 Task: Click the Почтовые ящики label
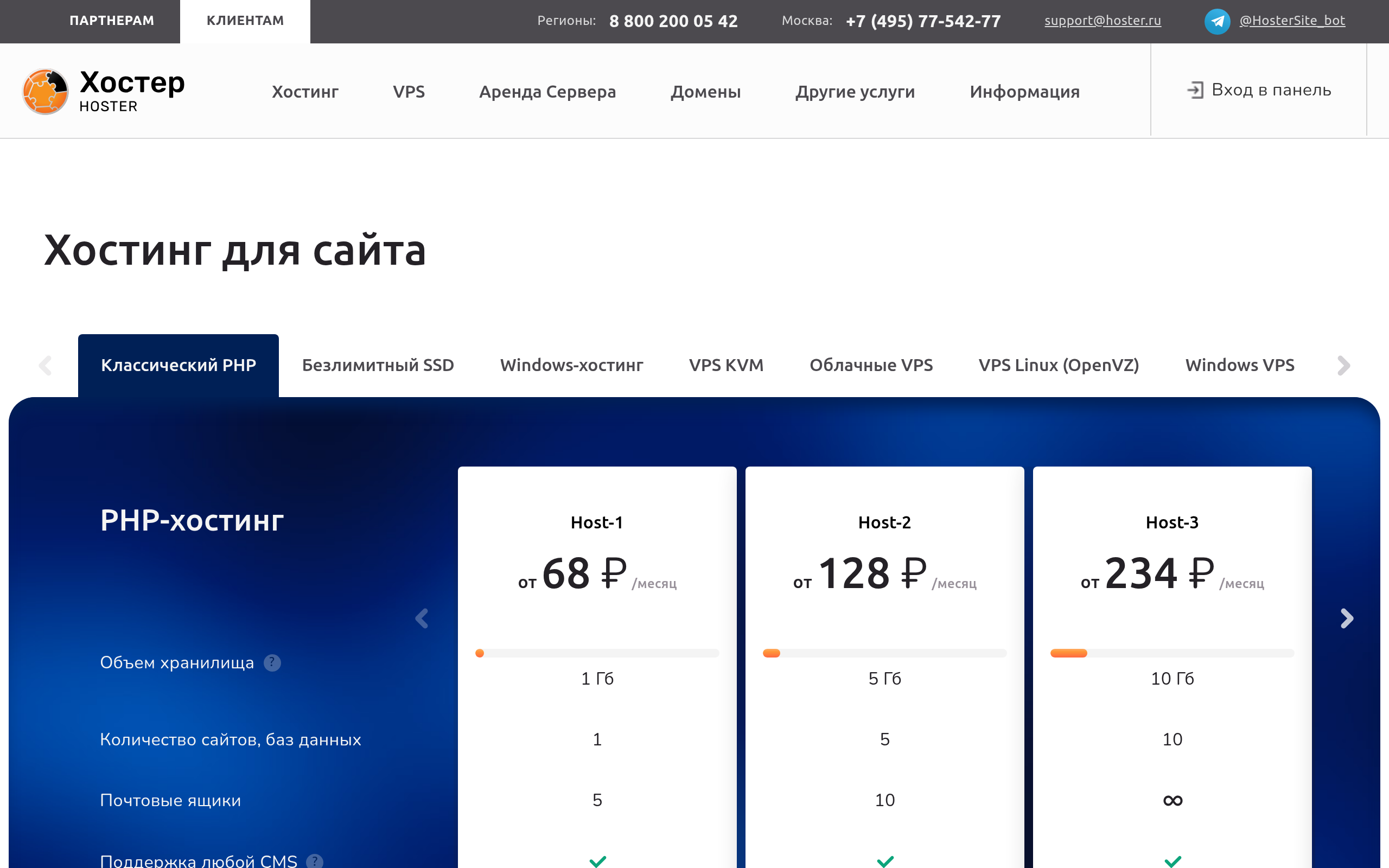coord(170,801)
